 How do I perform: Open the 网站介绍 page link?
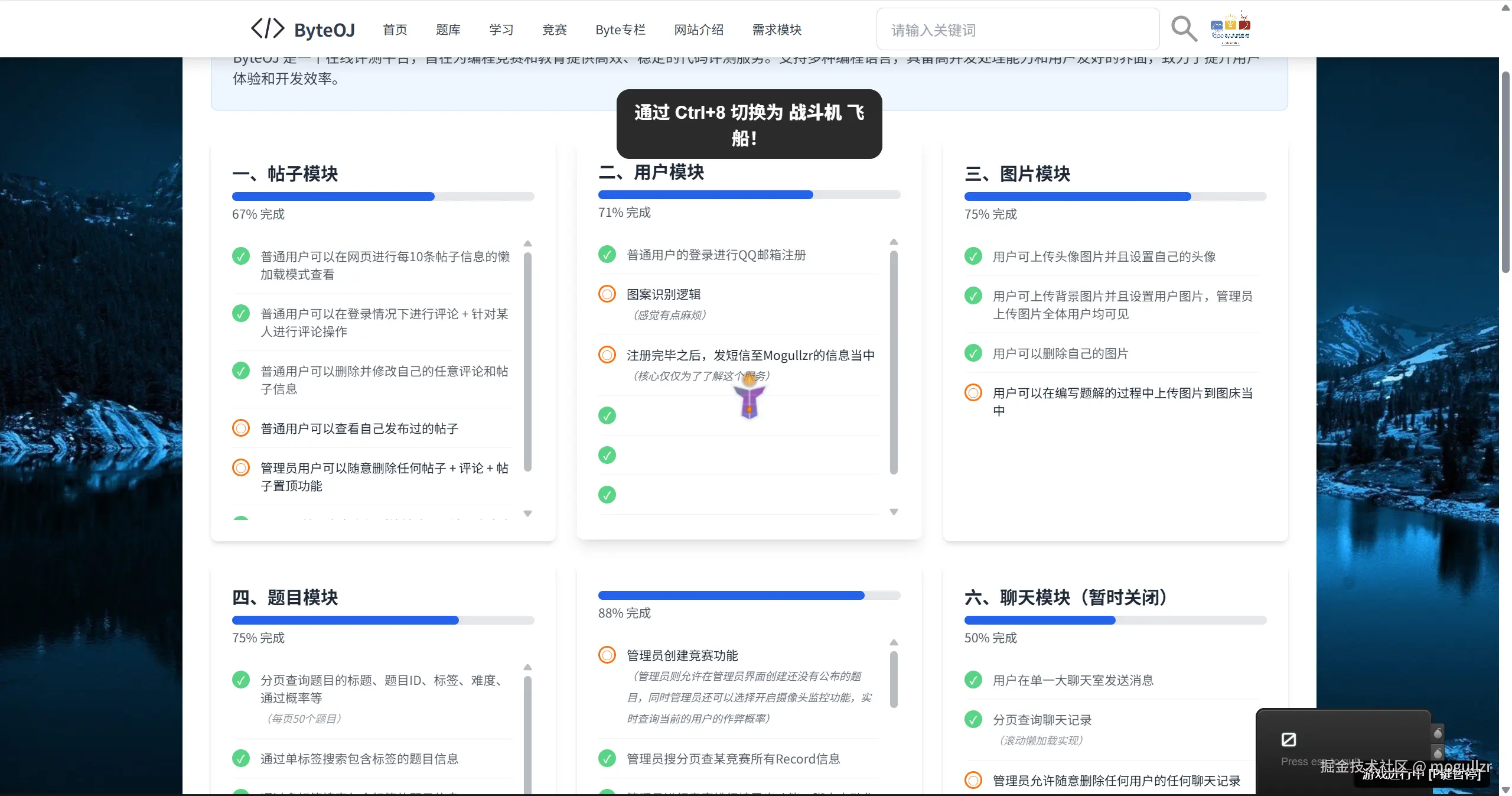pos(699,30)
